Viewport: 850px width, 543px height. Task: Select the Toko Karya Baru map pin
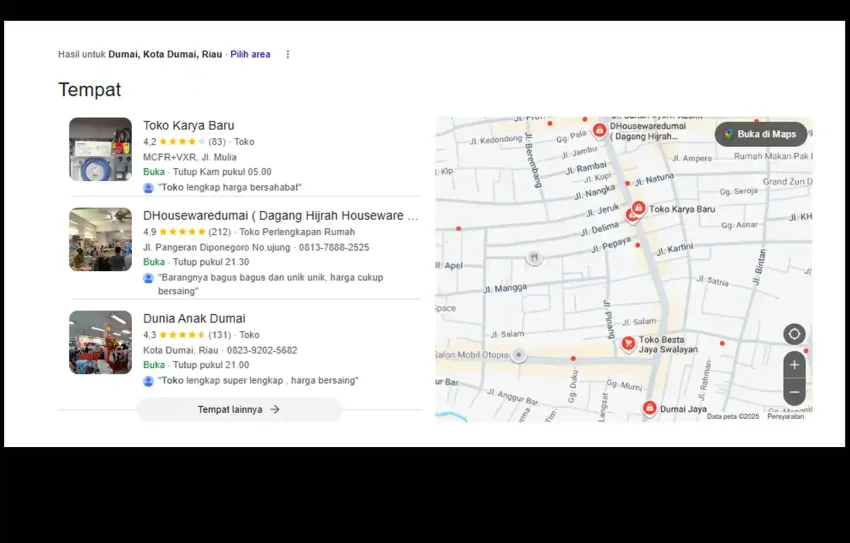pyautogui.click(x=638, y=208)
